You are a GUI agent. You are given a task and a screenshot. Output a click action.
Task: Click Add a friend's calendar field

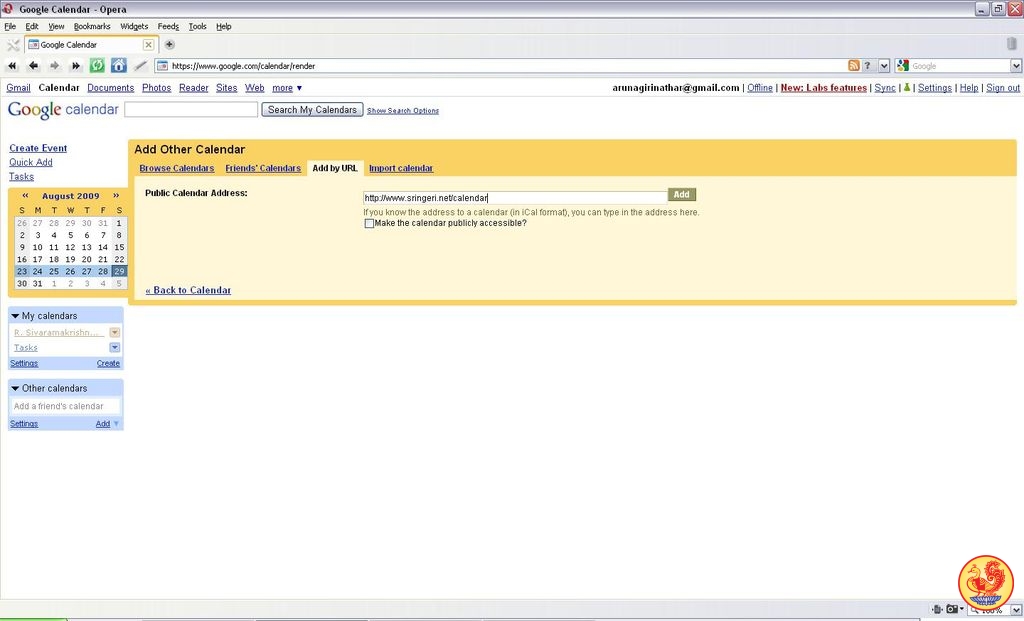(x=65, y=406)
